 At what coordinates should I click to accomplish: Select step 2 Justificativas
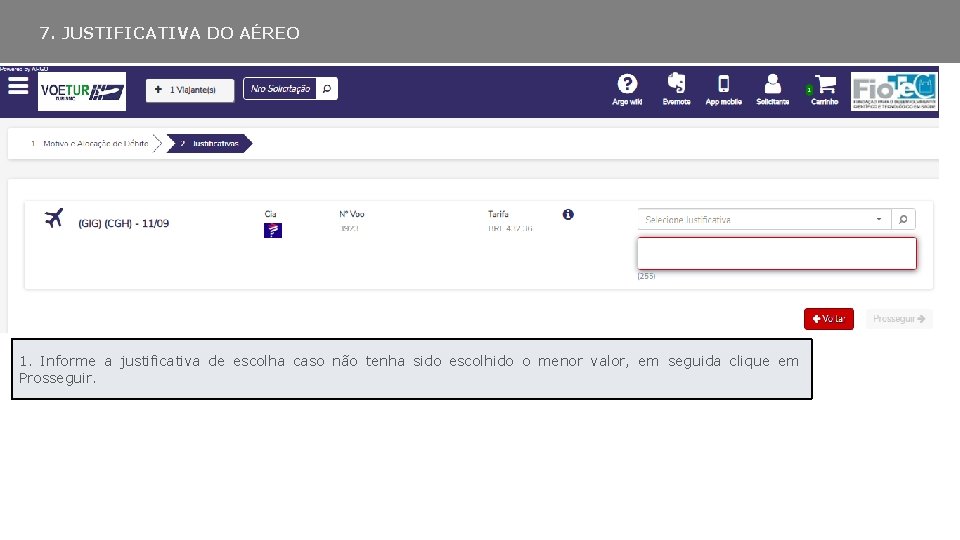209,143
